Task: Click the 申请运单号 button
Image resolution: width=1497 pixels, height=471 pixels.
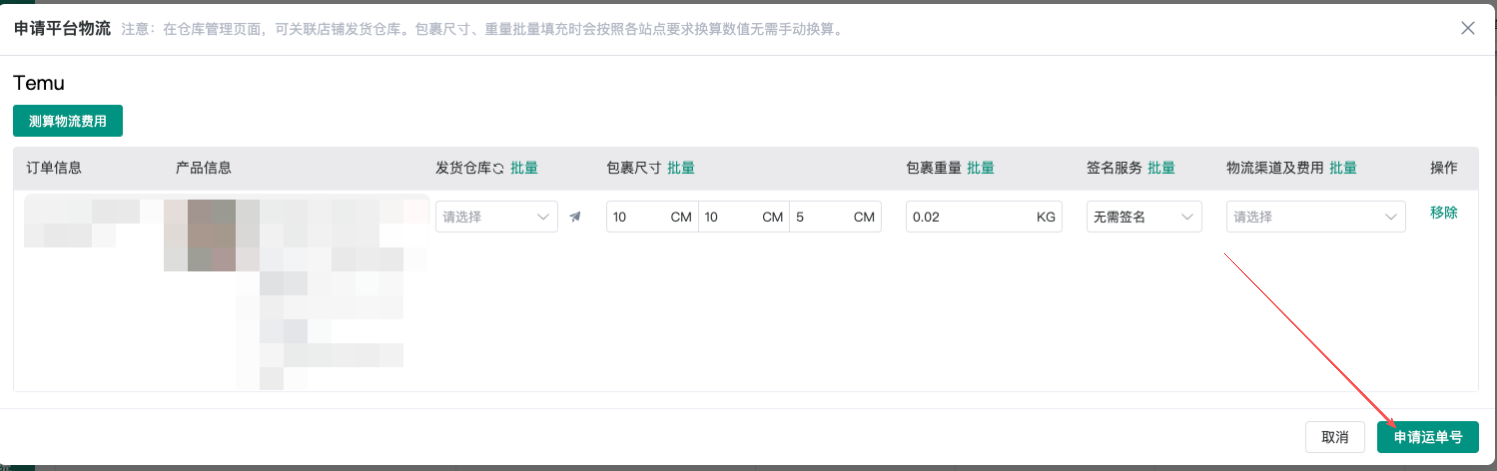Action: tap(1427, 437)
